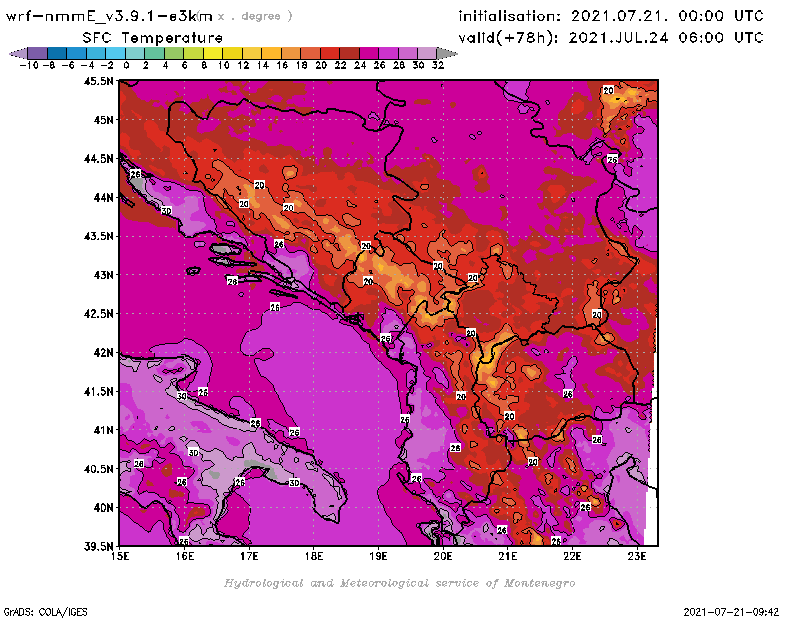800x618 pixels.
Task: Click the legend value '12'
Action: 243,65
